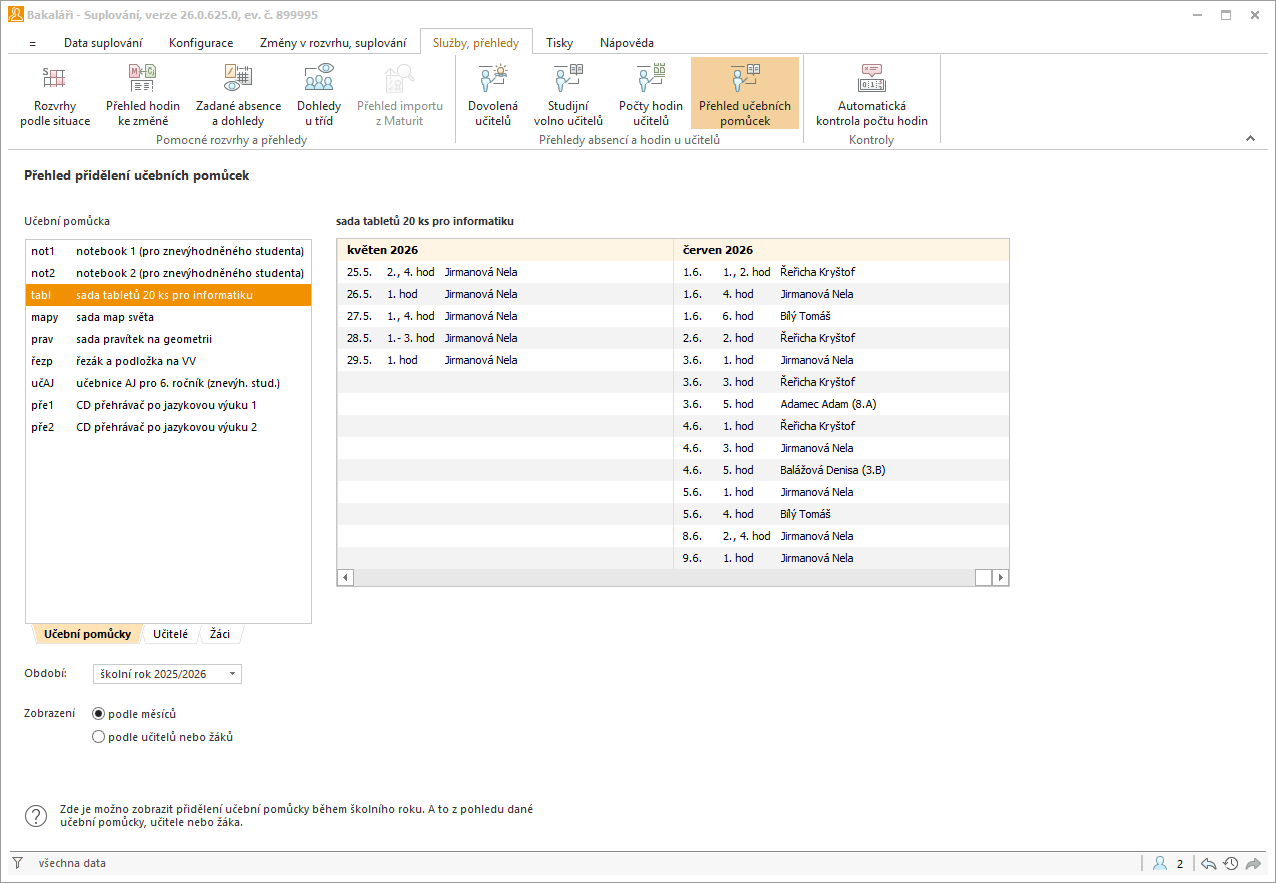Select sada tabletů 20 ks pro informatiku
The image size is (1276, 883).
click(168, 295)
